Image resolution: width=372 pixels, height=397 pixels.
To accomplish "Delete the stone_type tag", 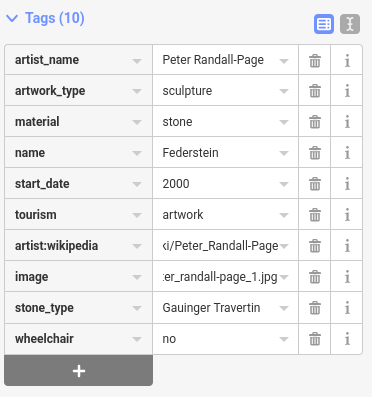I will (315, 308).
